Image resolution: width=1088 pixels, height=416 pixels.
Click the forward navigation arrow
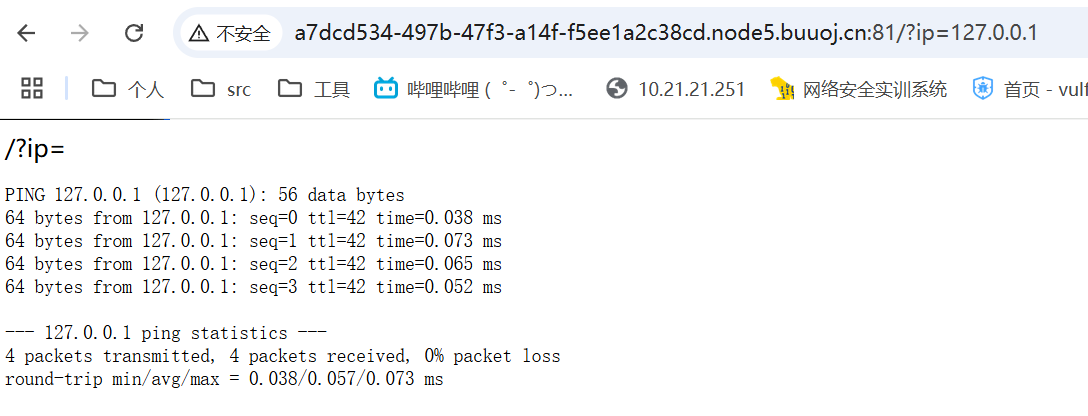point(80,33)
